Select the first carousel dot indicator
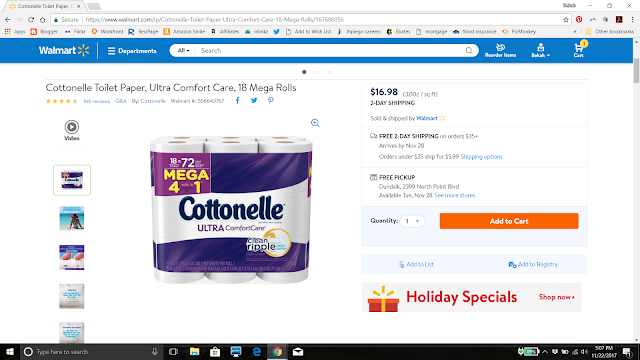 click(x=304, y=72)
